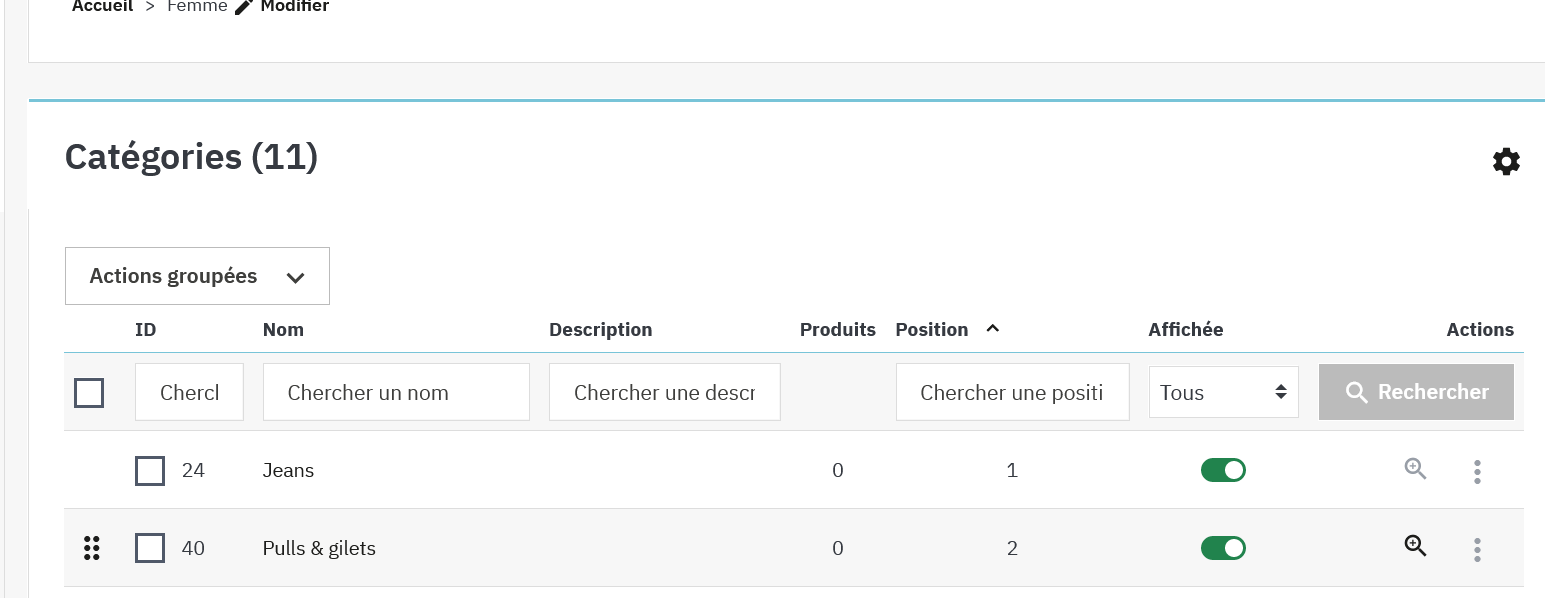This screenshot has height=598, width=1545.
Task: Focus the Chercher un nom field
Action: pos(396,392)
